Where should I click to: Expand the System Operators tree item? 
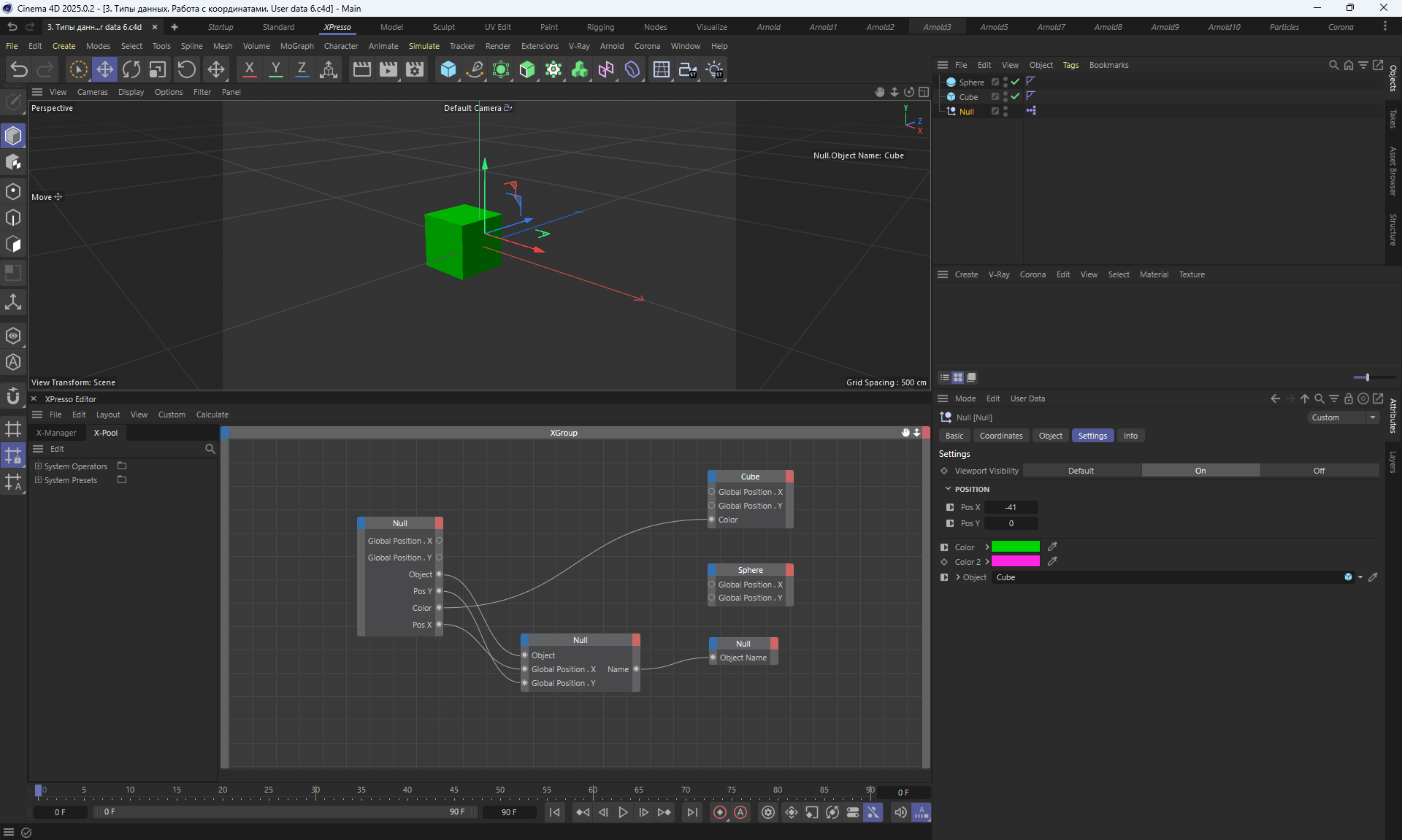(38, 466)
